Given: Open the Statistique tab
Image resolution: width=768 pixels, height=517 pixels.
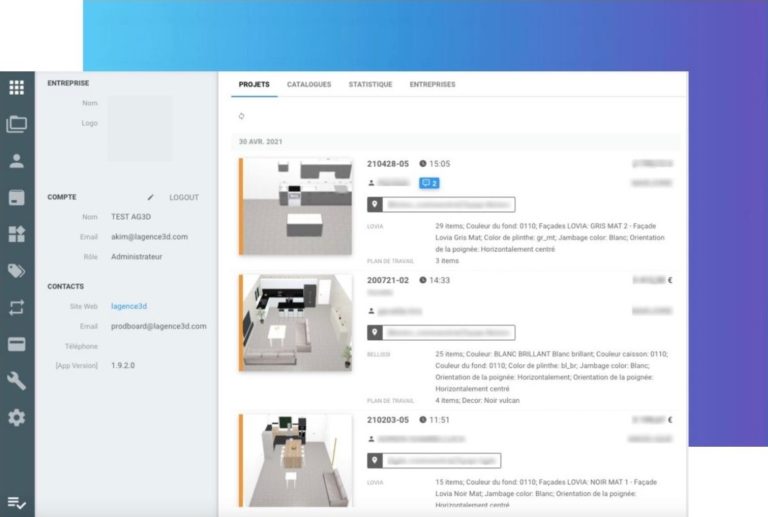Looking at the screenshot, I should click(370, 85).
